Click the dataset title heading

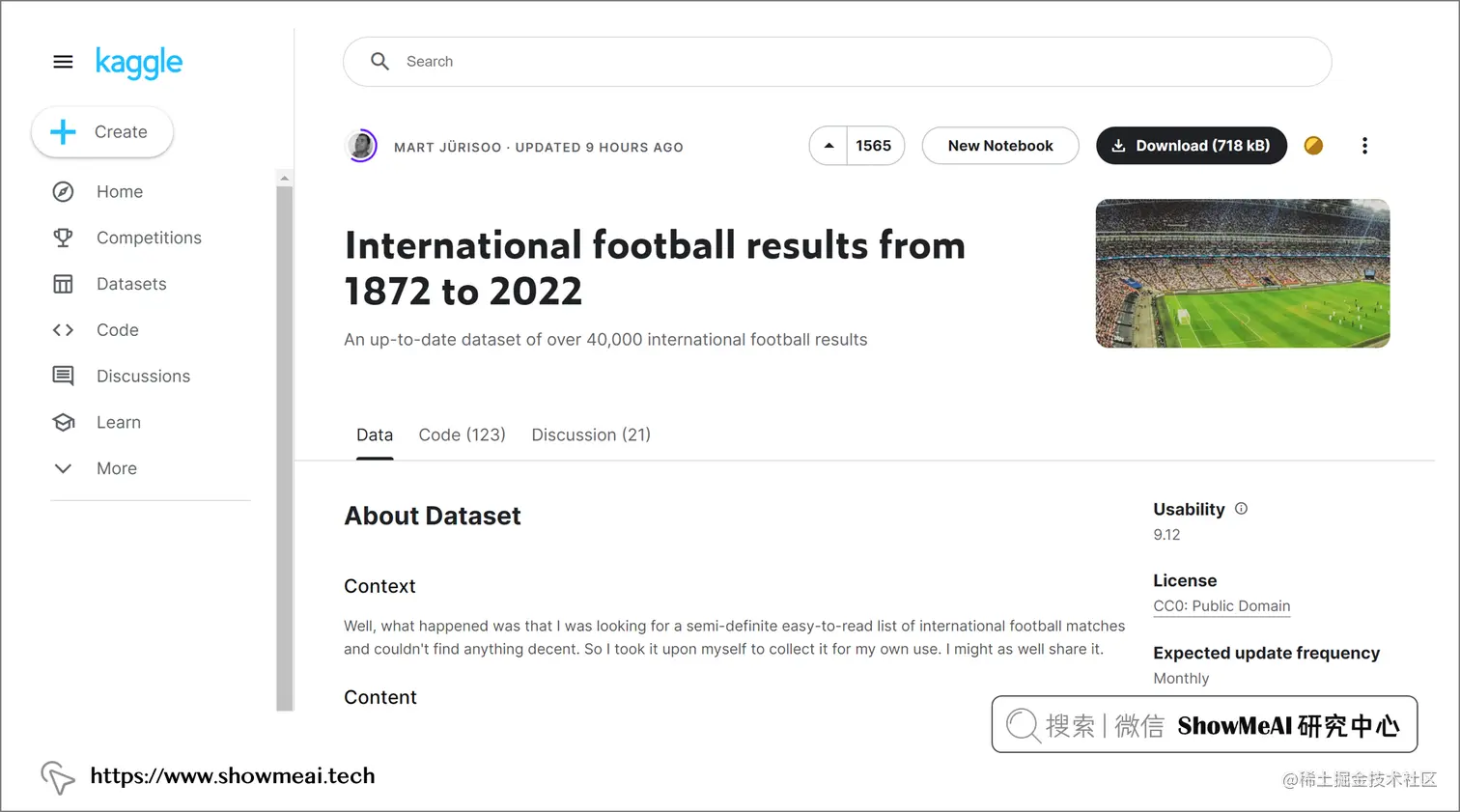pos(655,268)
